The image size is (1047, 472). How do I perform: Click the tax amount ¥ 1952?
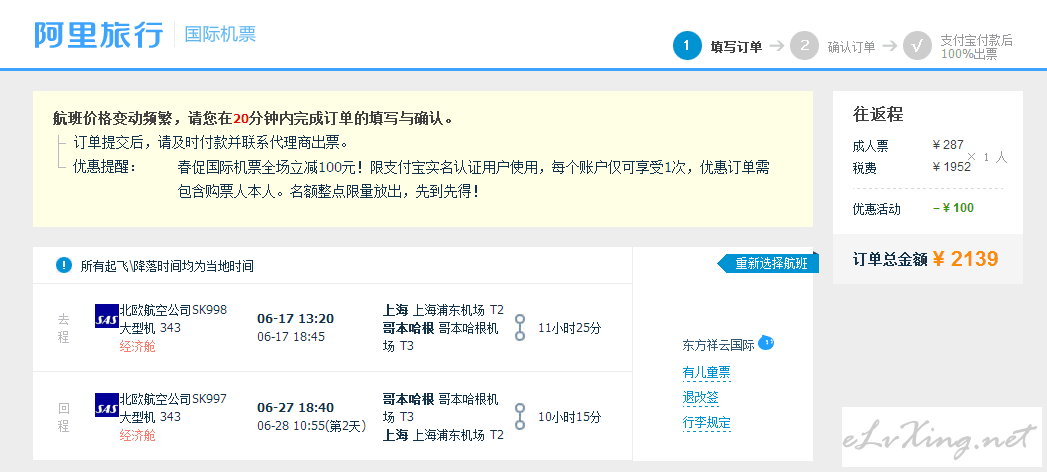click(952, 167)
